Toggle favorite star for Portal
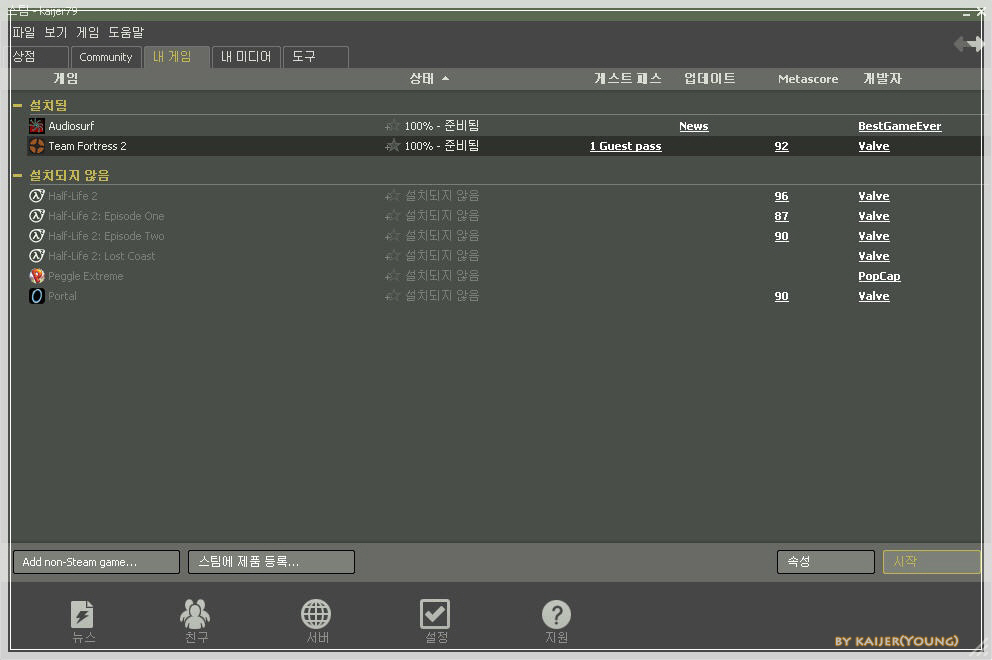 [x=392, y=296]
